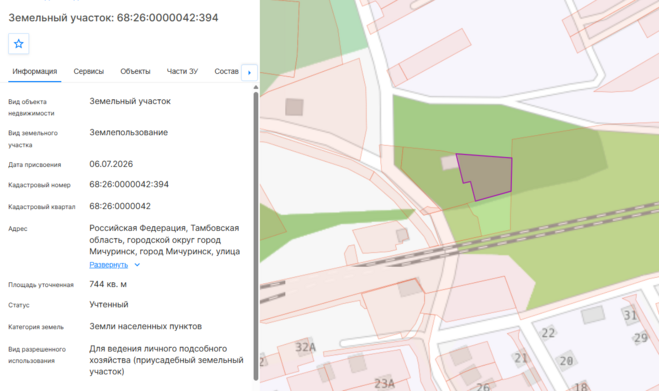This screenshot has width=659, height=391.
Task: Click house number 31 on map
Action: click(630, 315)
